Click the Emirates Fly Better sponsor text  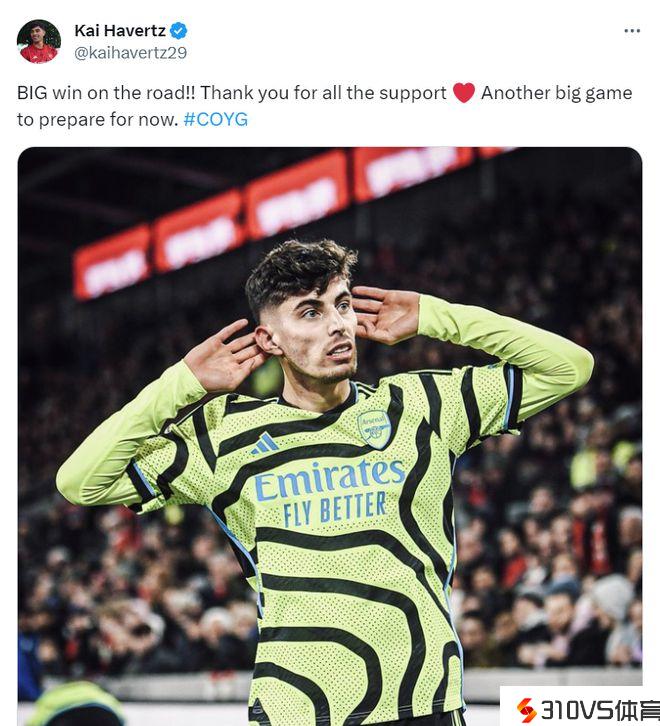tap(330, 494)
